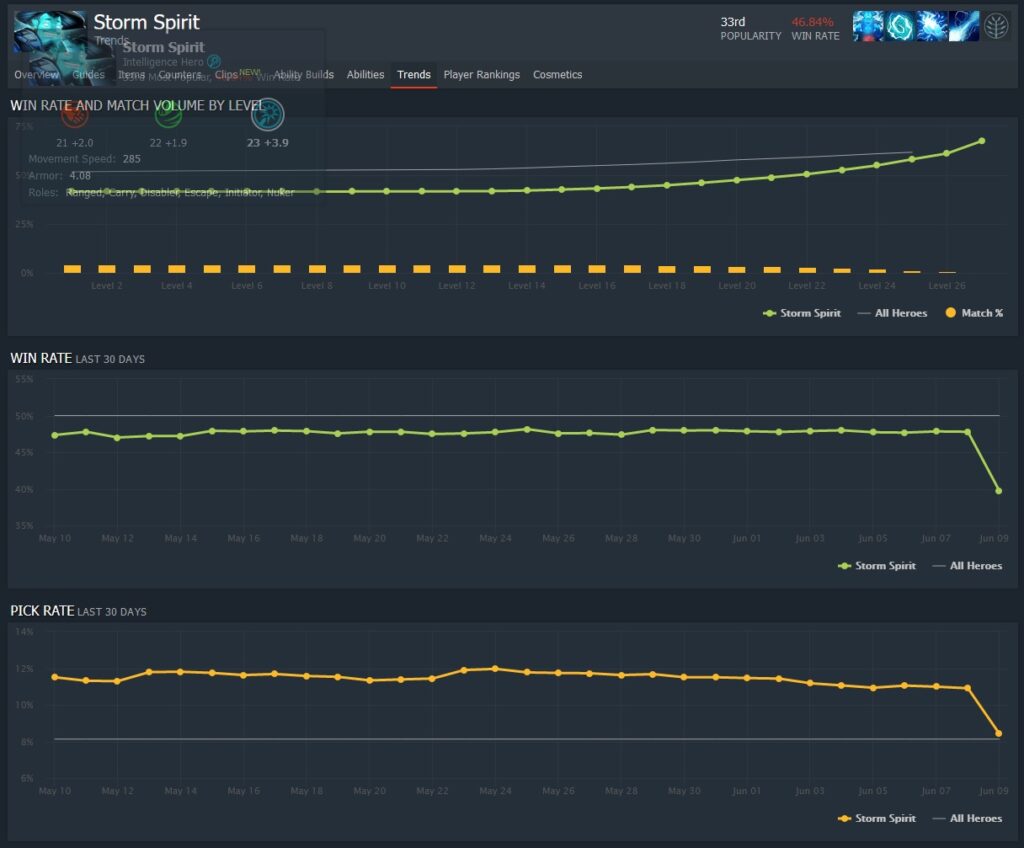Click the Jun 09 pick rate data point
The image size is (1024, 848).
(x=999, y=733)
